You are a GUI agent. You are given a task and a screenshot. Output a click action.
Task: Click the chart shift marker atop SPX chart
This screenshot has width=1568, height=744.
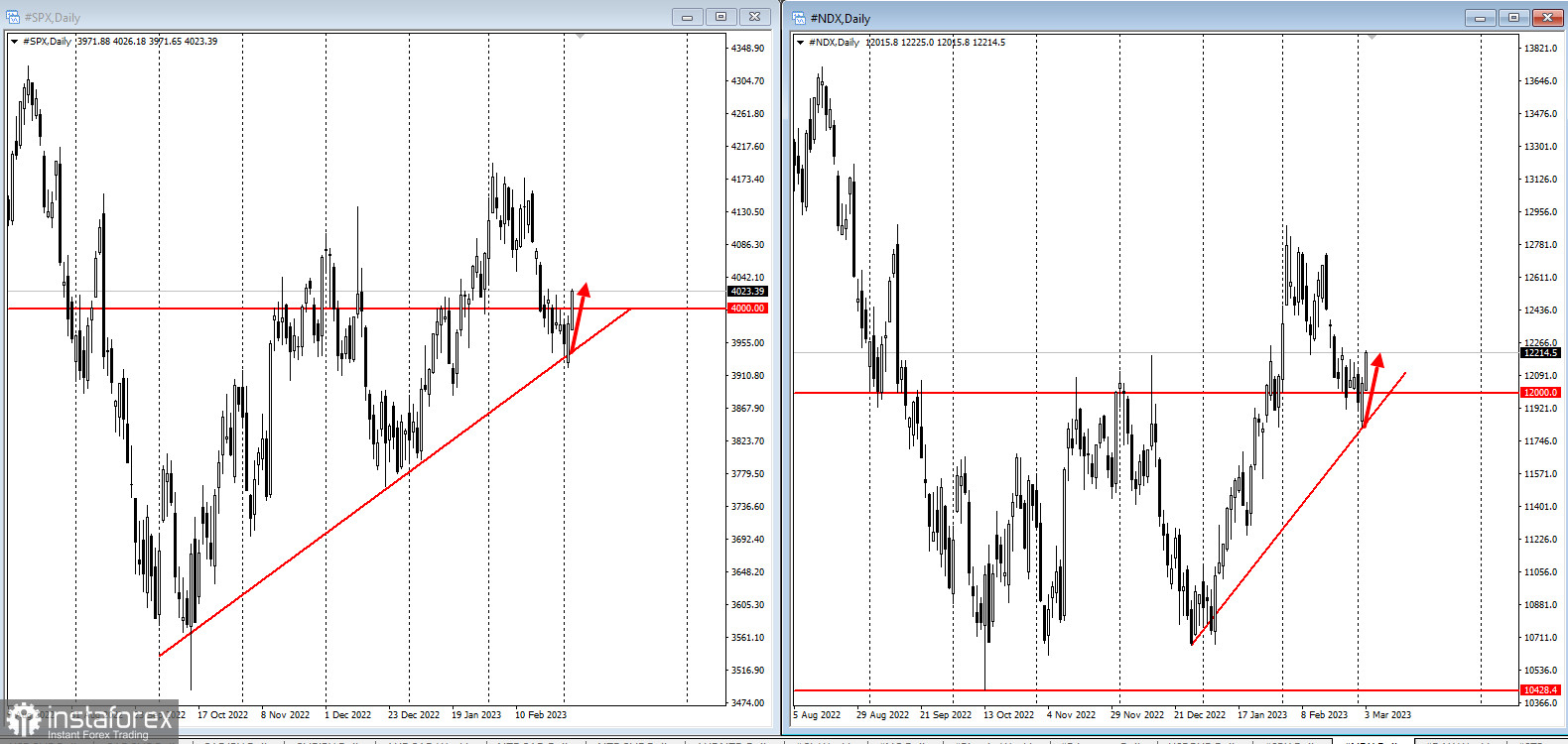(x=580, y=37)
